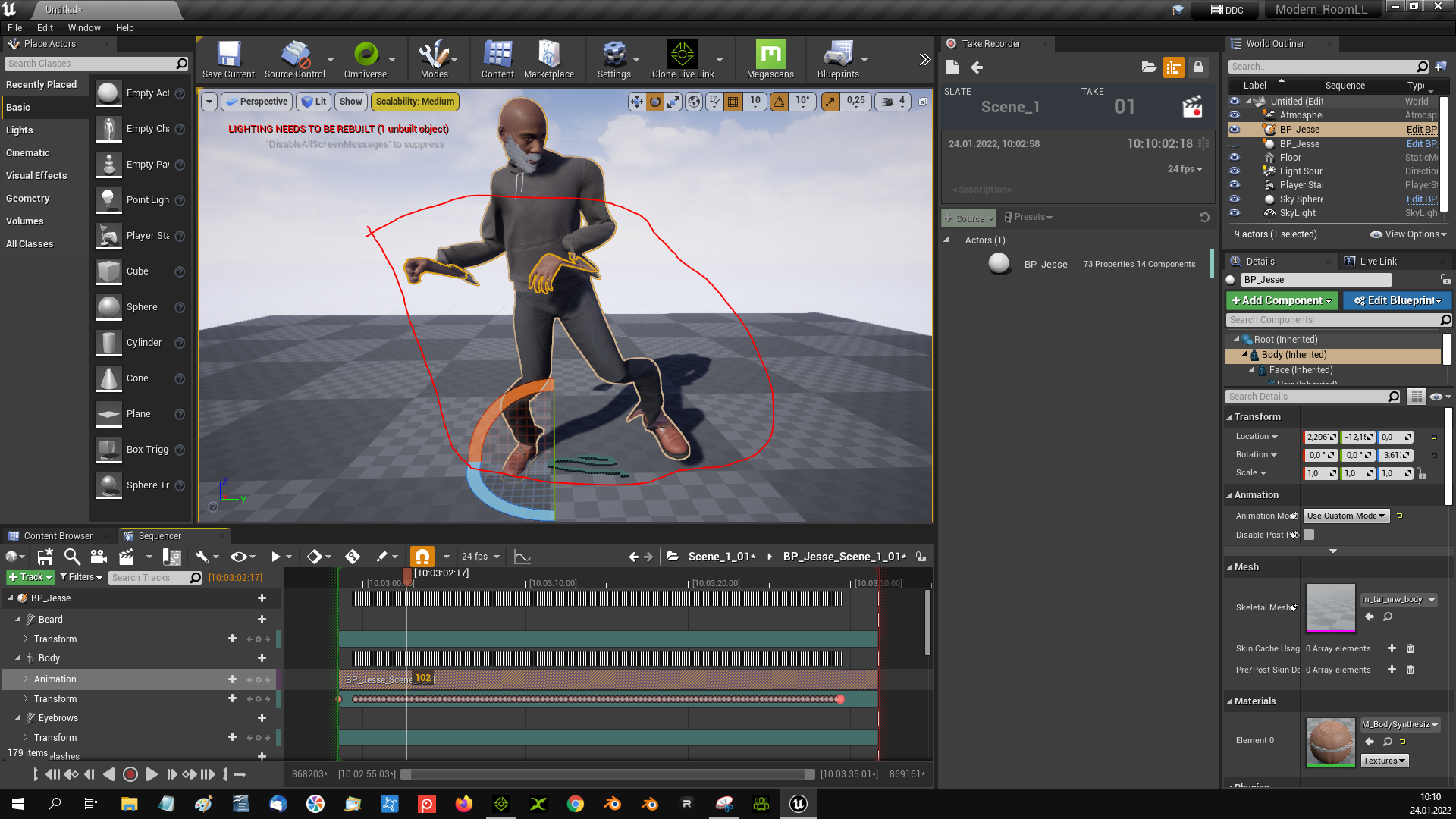Toggle rotation snapping in viewport
Image resolution: width=1456 pixels, height=819 pixels.
(x=780, y=102)
